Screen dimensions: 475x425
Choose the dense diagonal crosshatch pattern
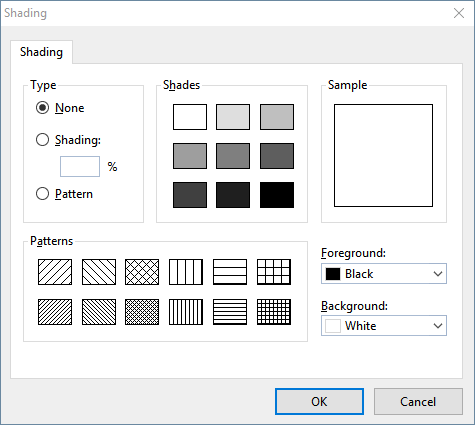pos(142,312)
